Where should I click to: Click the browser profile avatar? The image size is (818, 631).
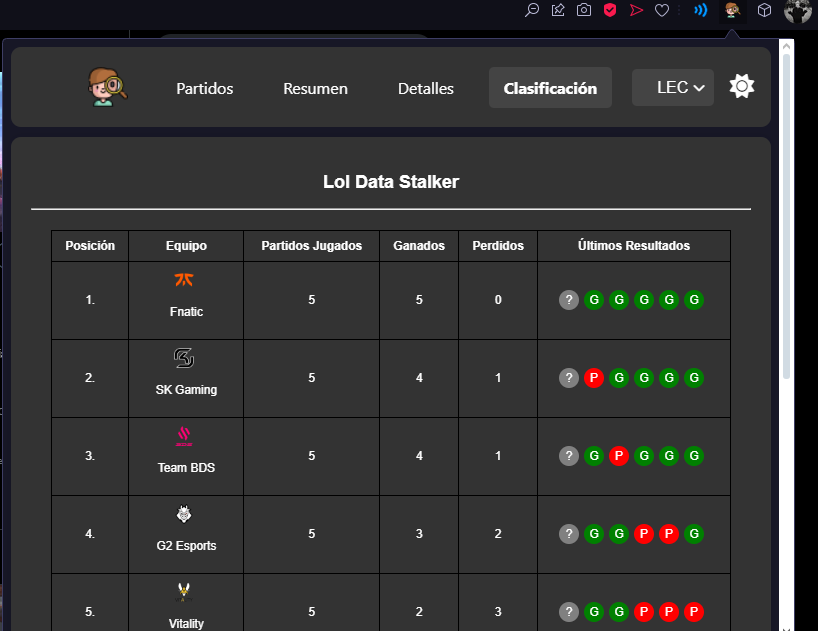pyautogui.click(x=798, y=10)
